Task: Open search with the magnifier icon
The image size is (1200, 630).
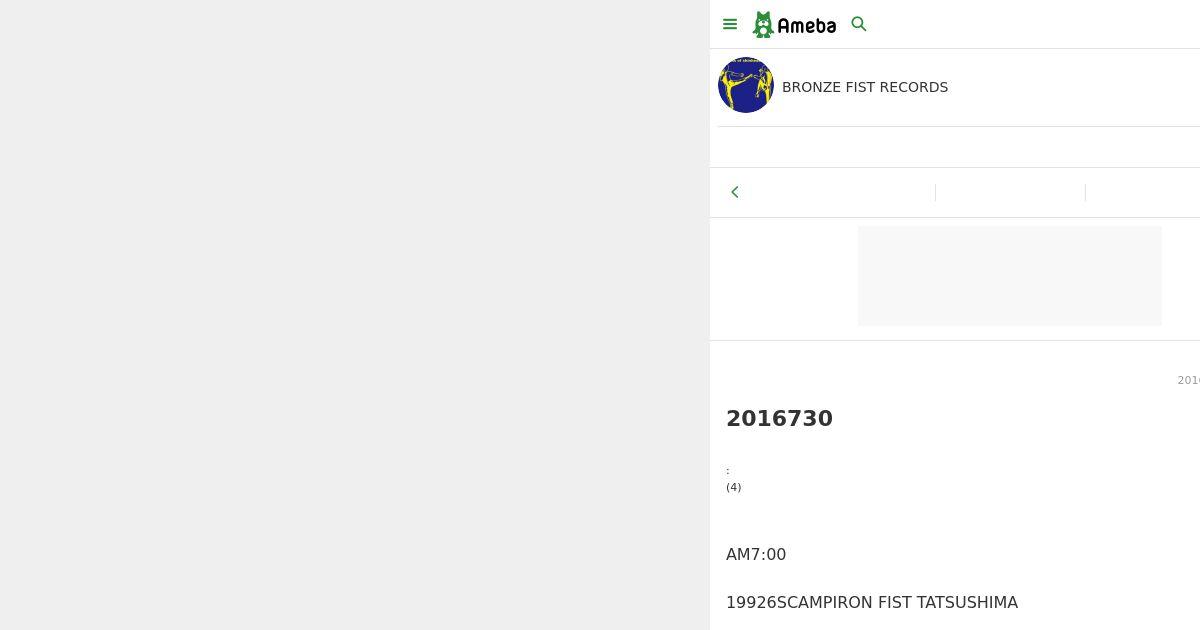Action: (859, 24)
